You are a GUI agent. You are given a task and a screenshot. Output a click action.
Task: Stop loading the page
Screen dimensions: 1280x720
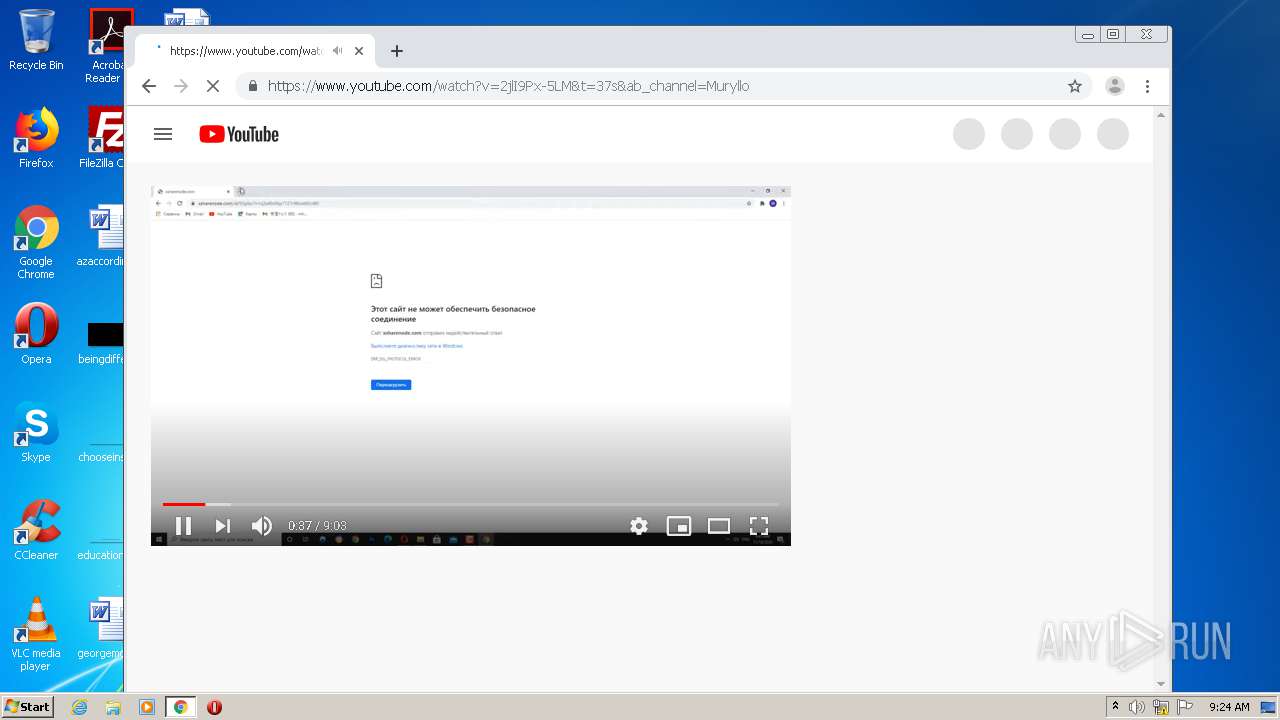[213, 86]
